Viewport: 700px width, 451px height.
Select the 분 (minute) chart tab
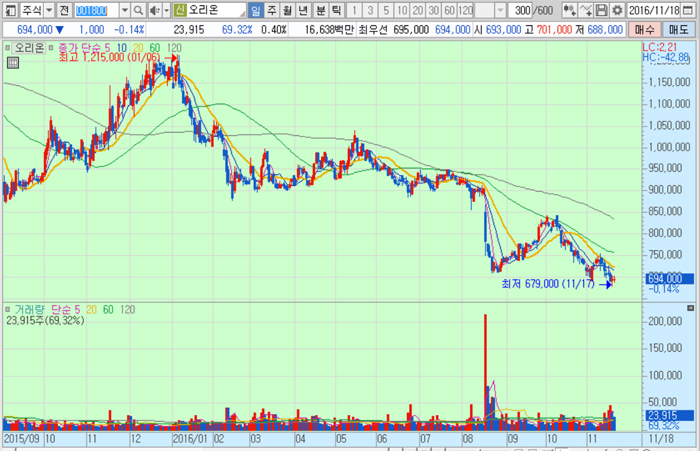(x=320, y=10)
